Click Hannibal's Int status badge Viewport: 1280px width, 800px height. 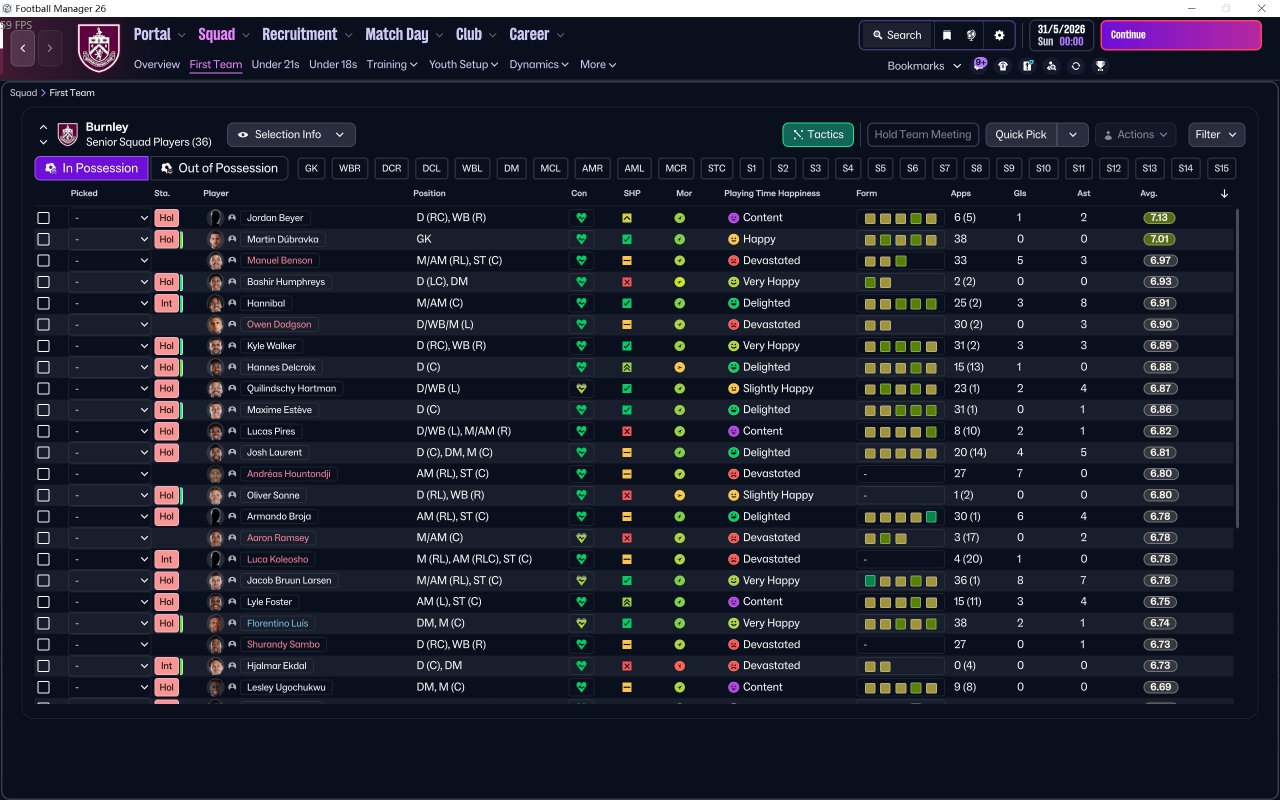[166, 303]
